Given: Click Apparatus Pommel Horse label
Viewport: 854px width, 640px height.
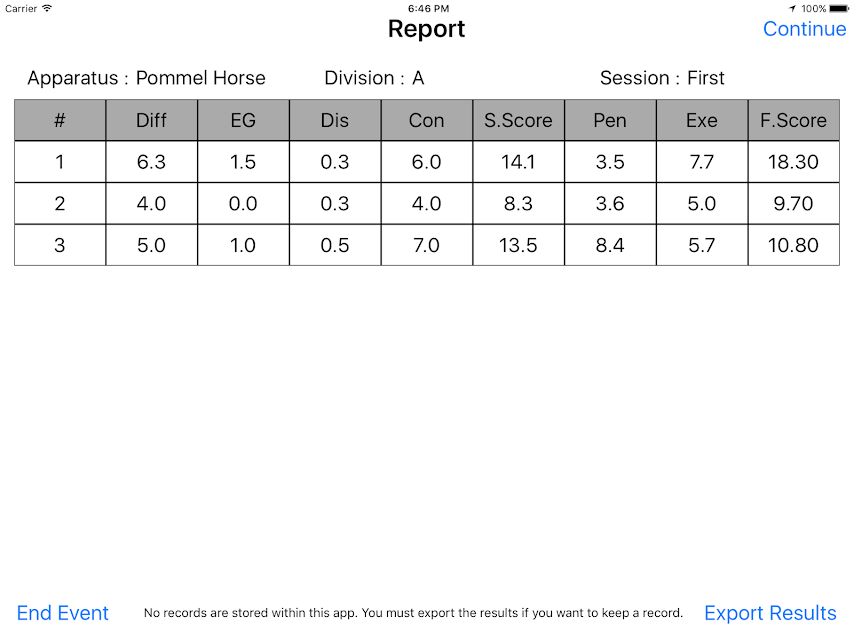Looking at the screenshot, I should coord(147,78).
